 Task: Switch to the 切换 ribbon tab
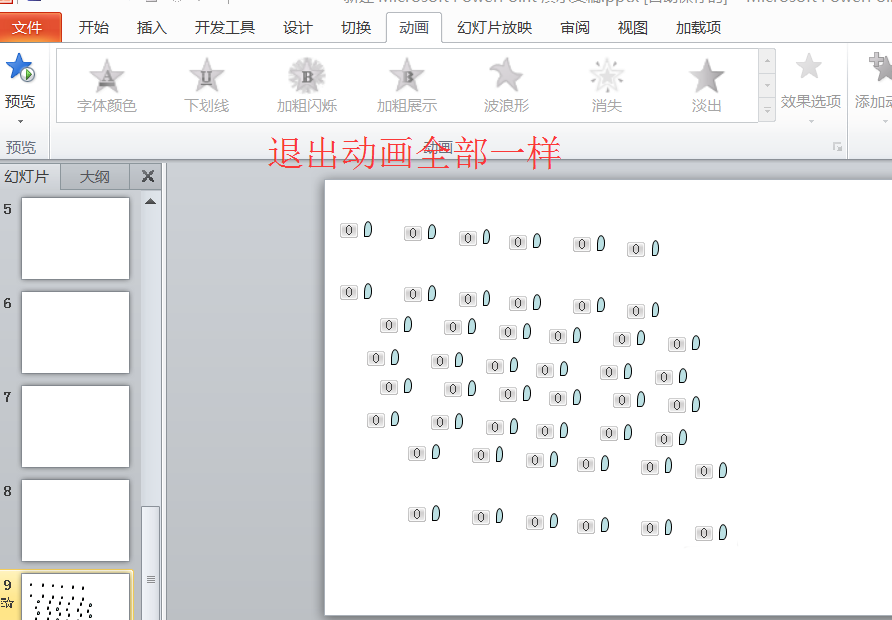pos(355,27)
